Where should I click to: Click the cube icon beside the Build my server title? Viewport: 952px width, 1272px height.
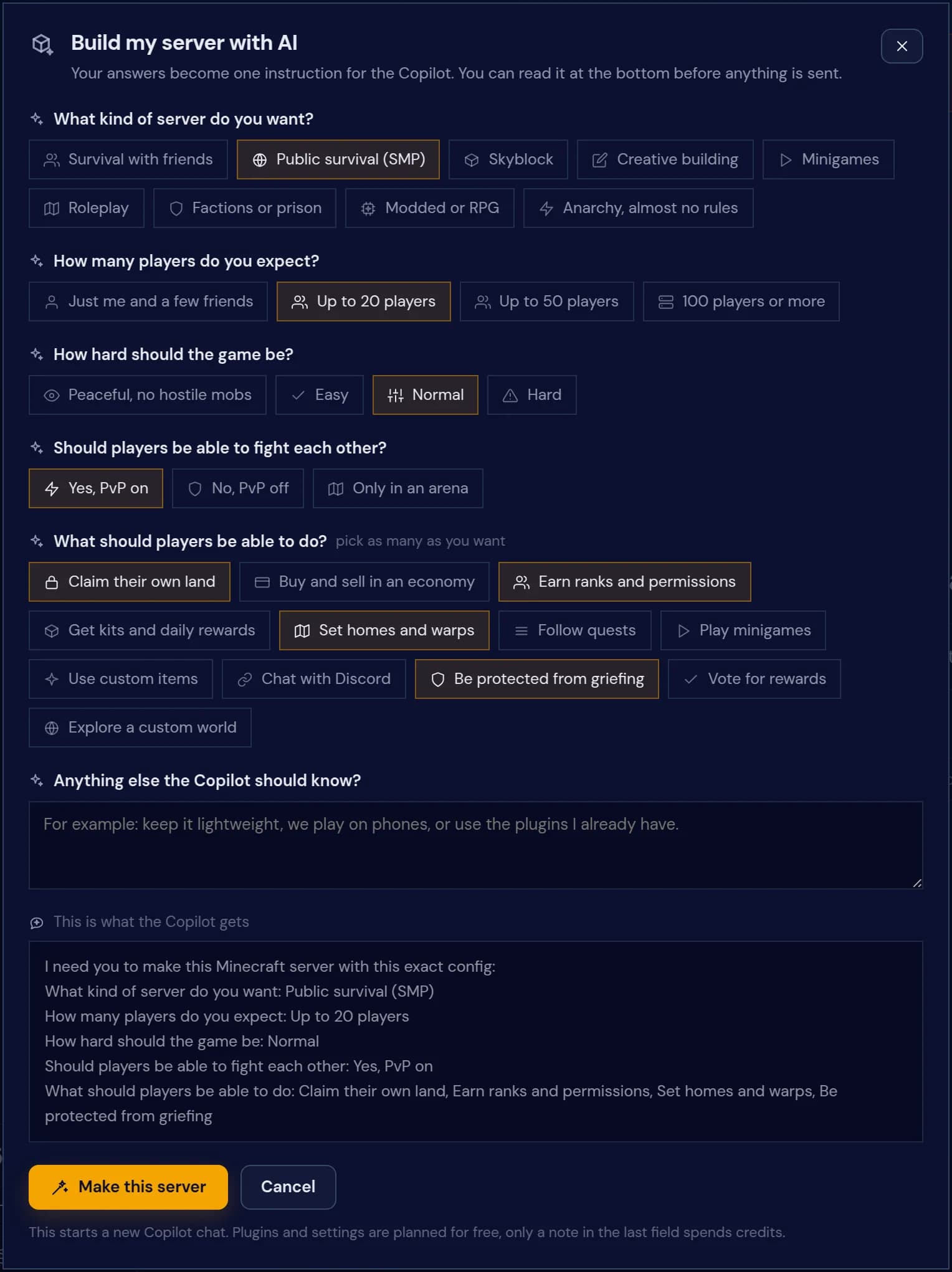[42, 44]
